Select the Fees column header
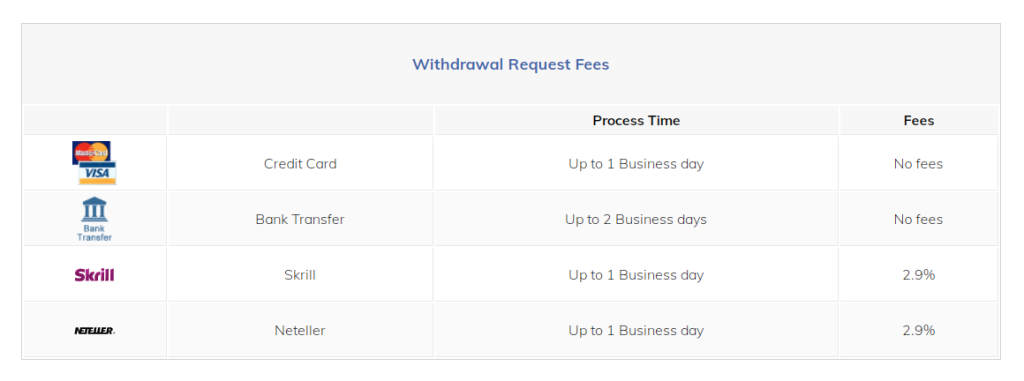1024x381 pixels. [x=918, y=120]
